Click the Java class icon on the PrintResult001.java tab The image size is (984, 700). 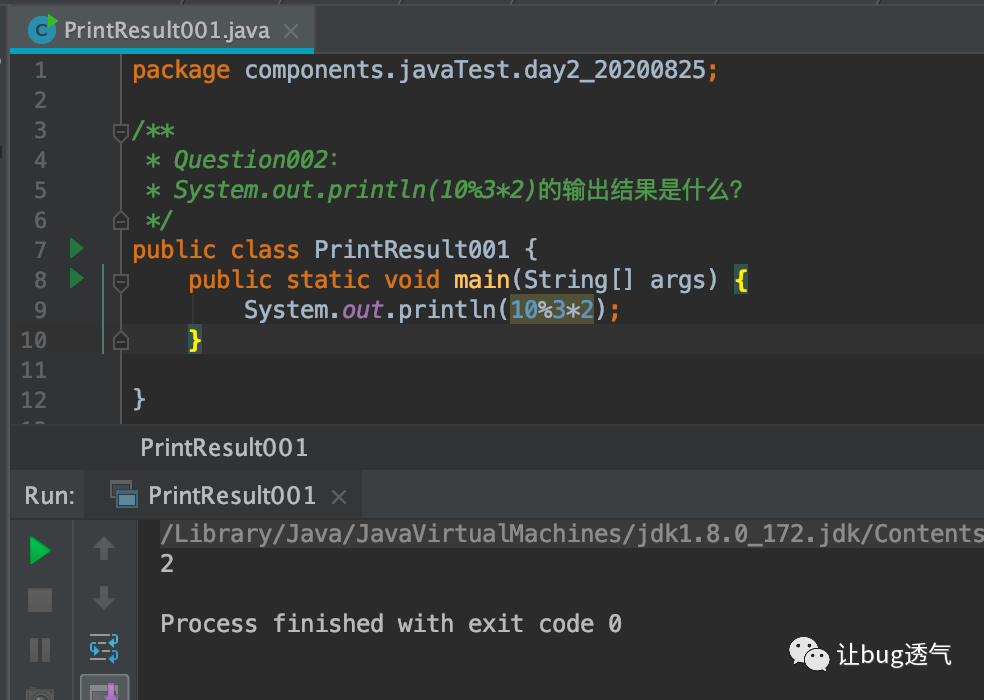pyautogui.click(x=43, y=30)
